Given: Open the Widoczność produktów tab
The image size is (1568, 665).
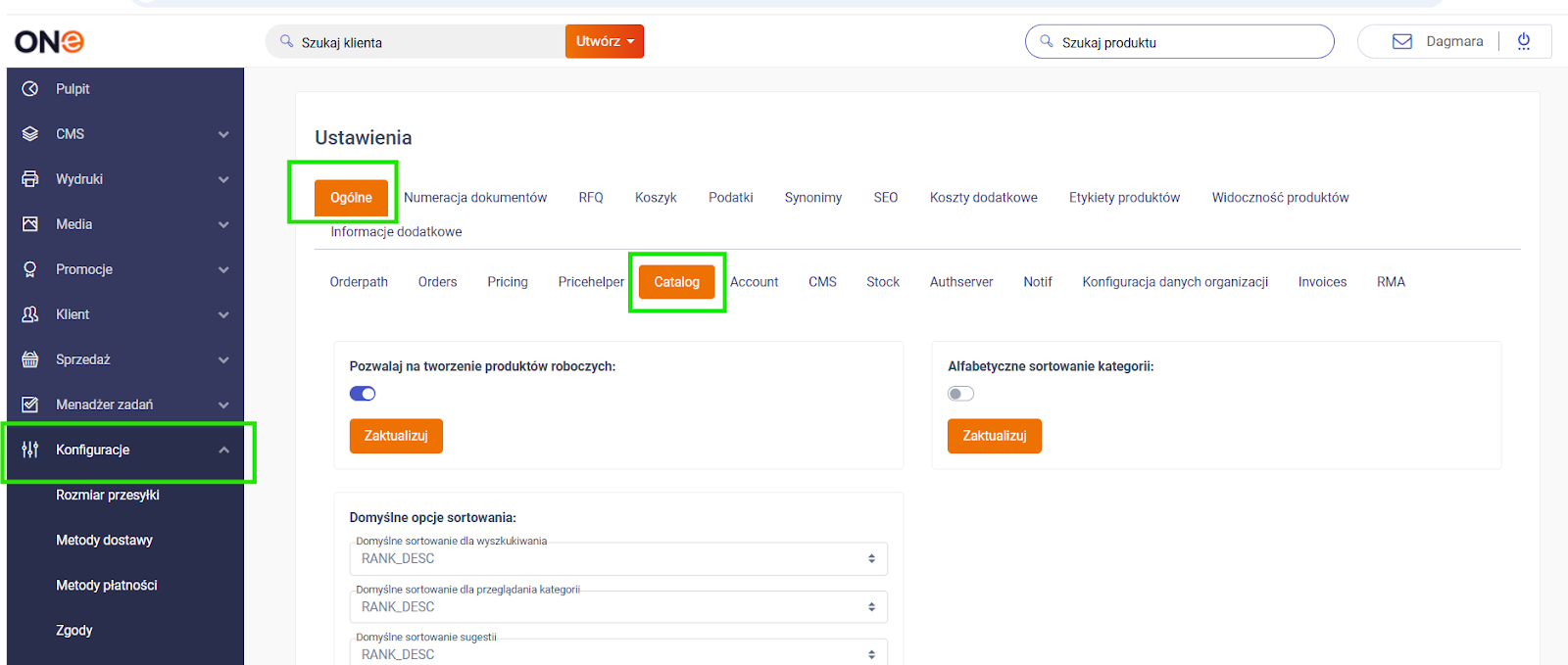Looking at the screenshot, I should [1280, 197].
